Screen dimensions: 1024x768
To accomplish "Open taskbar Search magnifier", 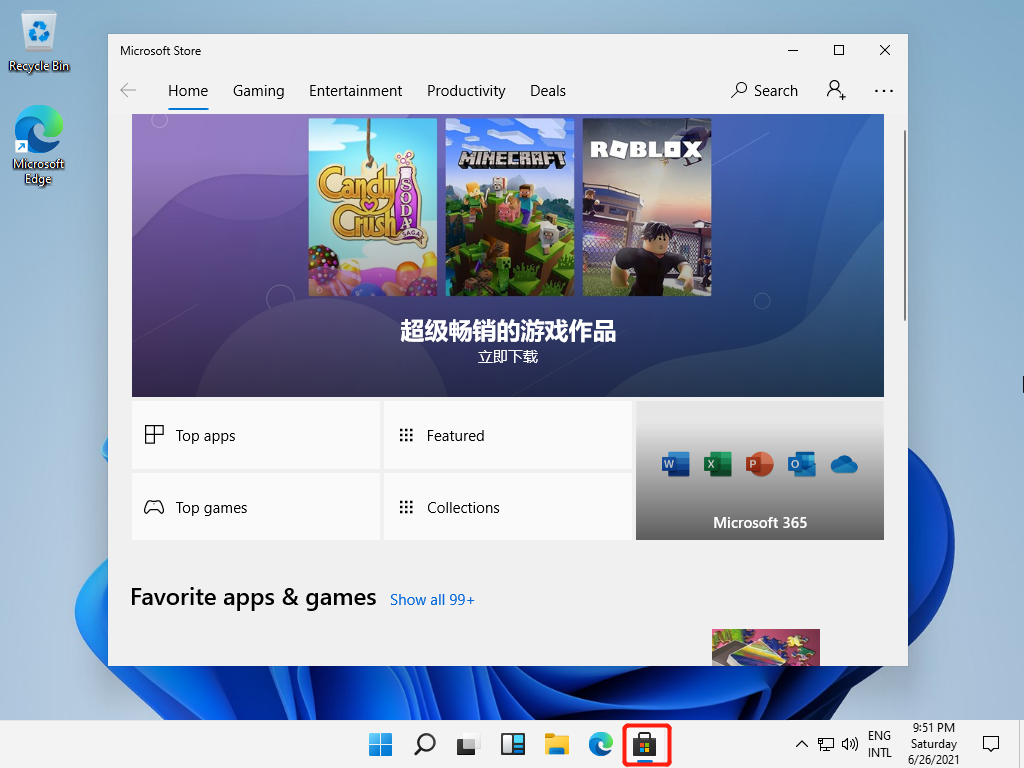I will 424,744.
